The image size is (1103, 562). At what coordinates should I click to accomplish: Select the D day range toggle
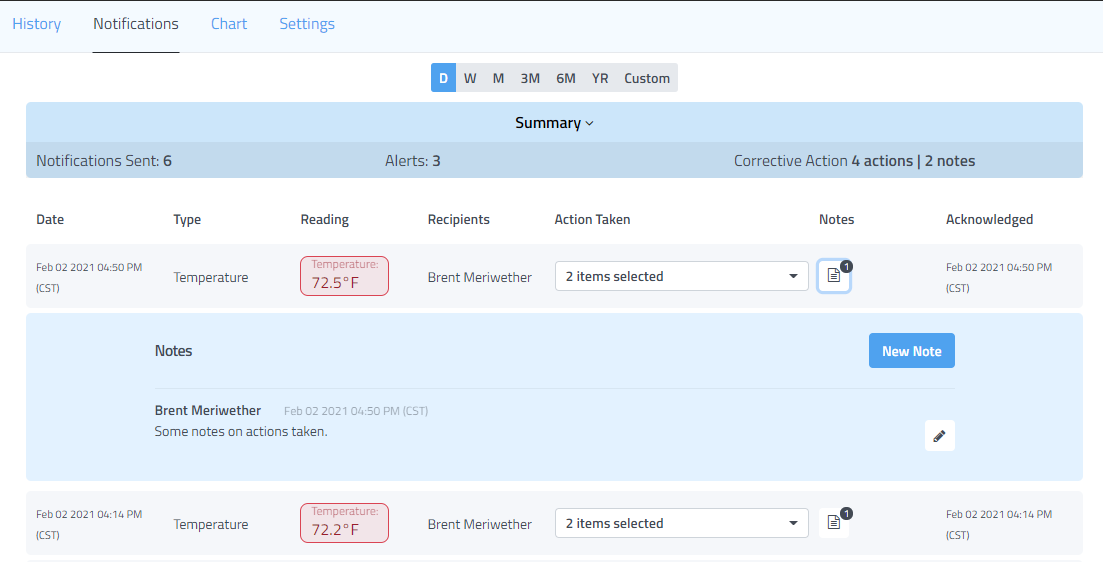[x=443, y=78]
